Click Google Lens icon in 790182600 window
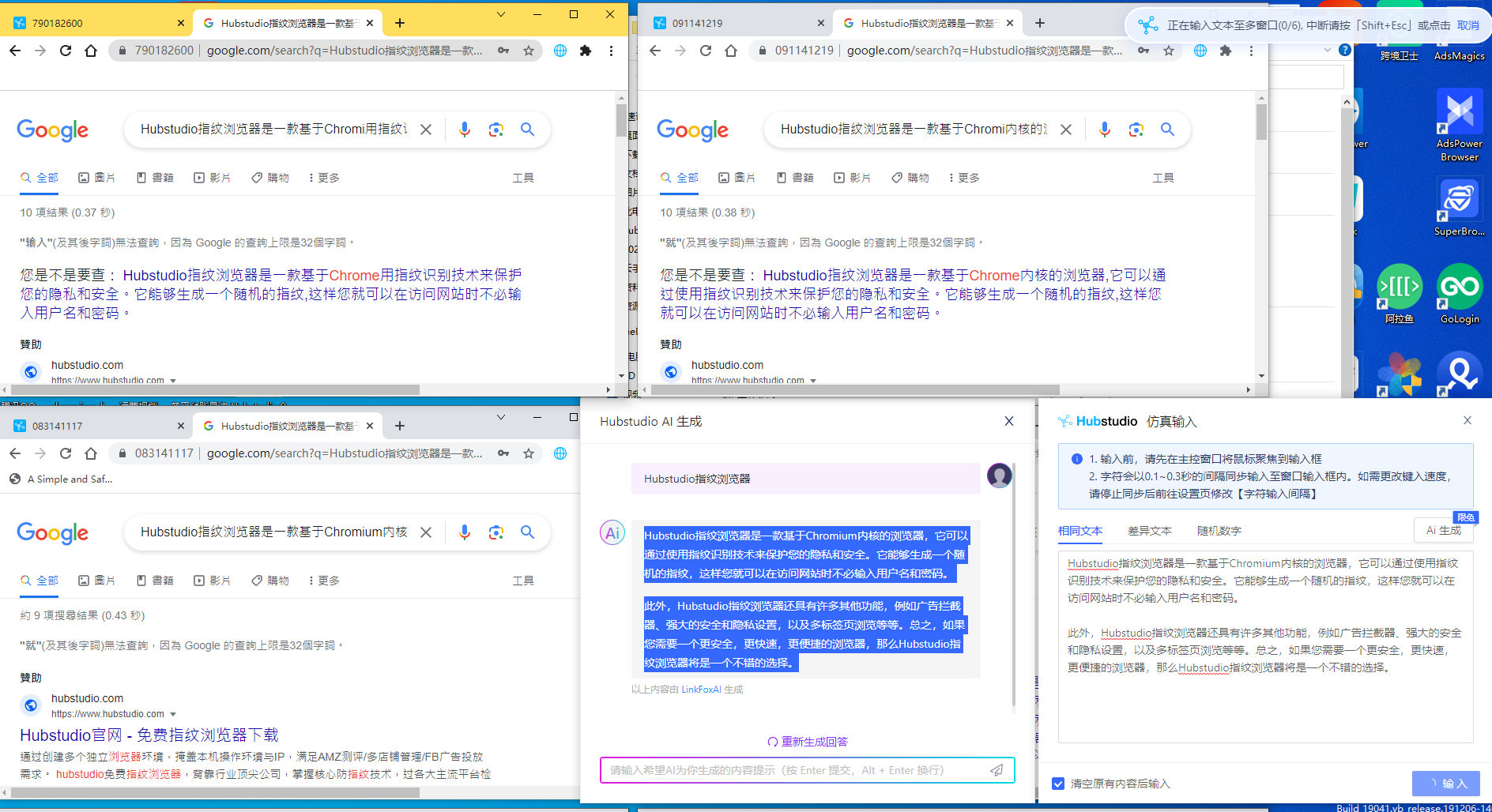This screenshot has width=1492, height=812. click(x=496, y=130)
